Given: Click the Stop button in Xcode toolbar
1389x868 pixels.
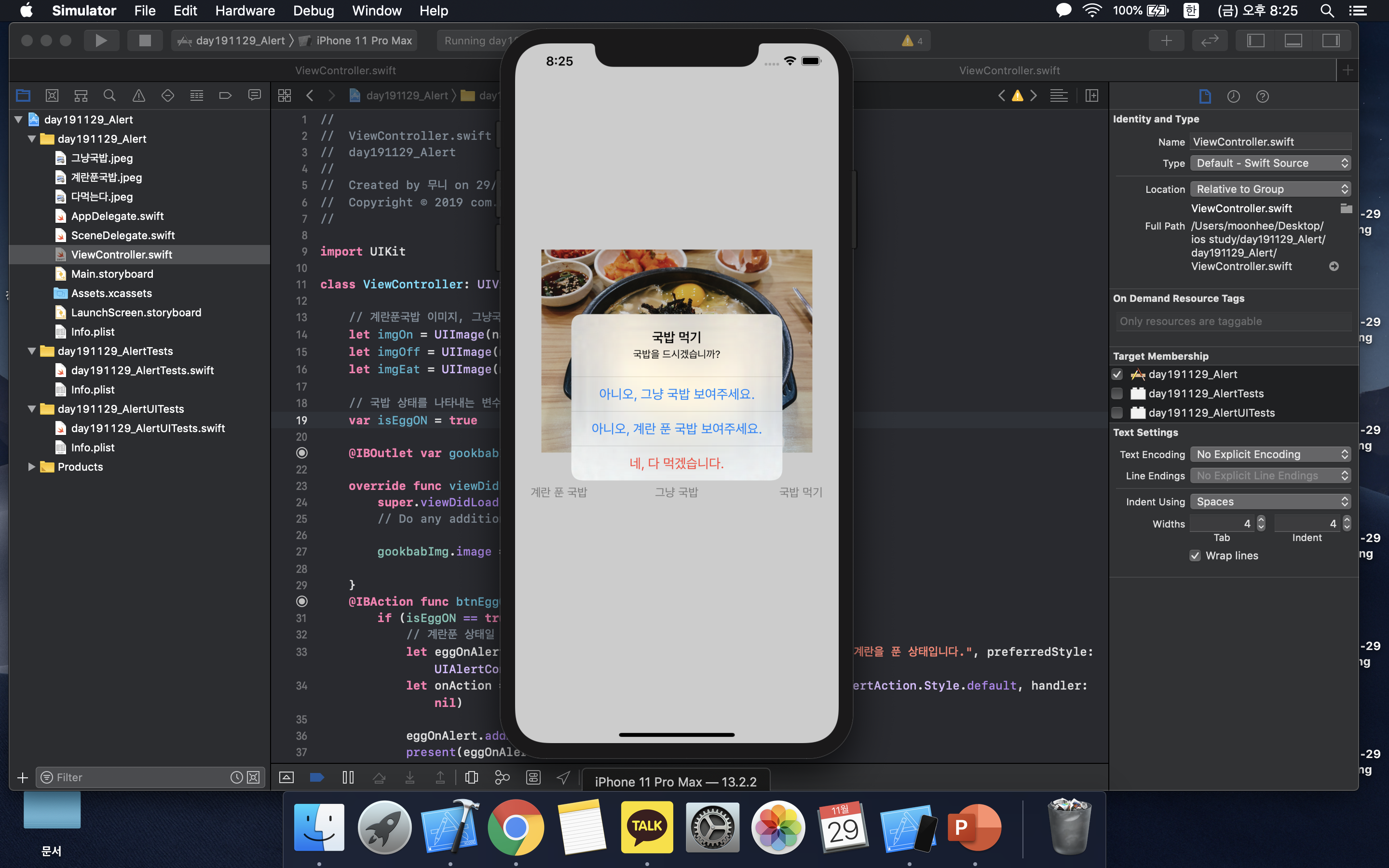Looking at the screenshot, I should pyautogui.click(x=145, y=40).
